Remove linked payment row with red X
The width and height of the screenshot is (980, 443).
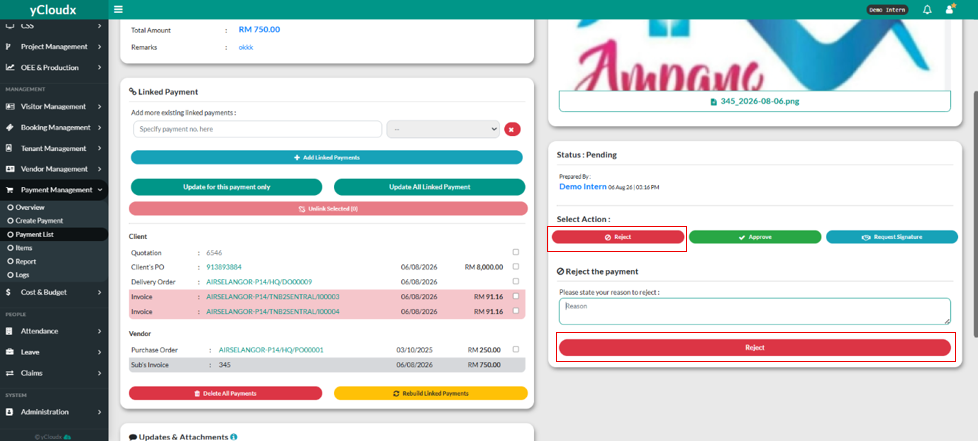pos(512,129)
